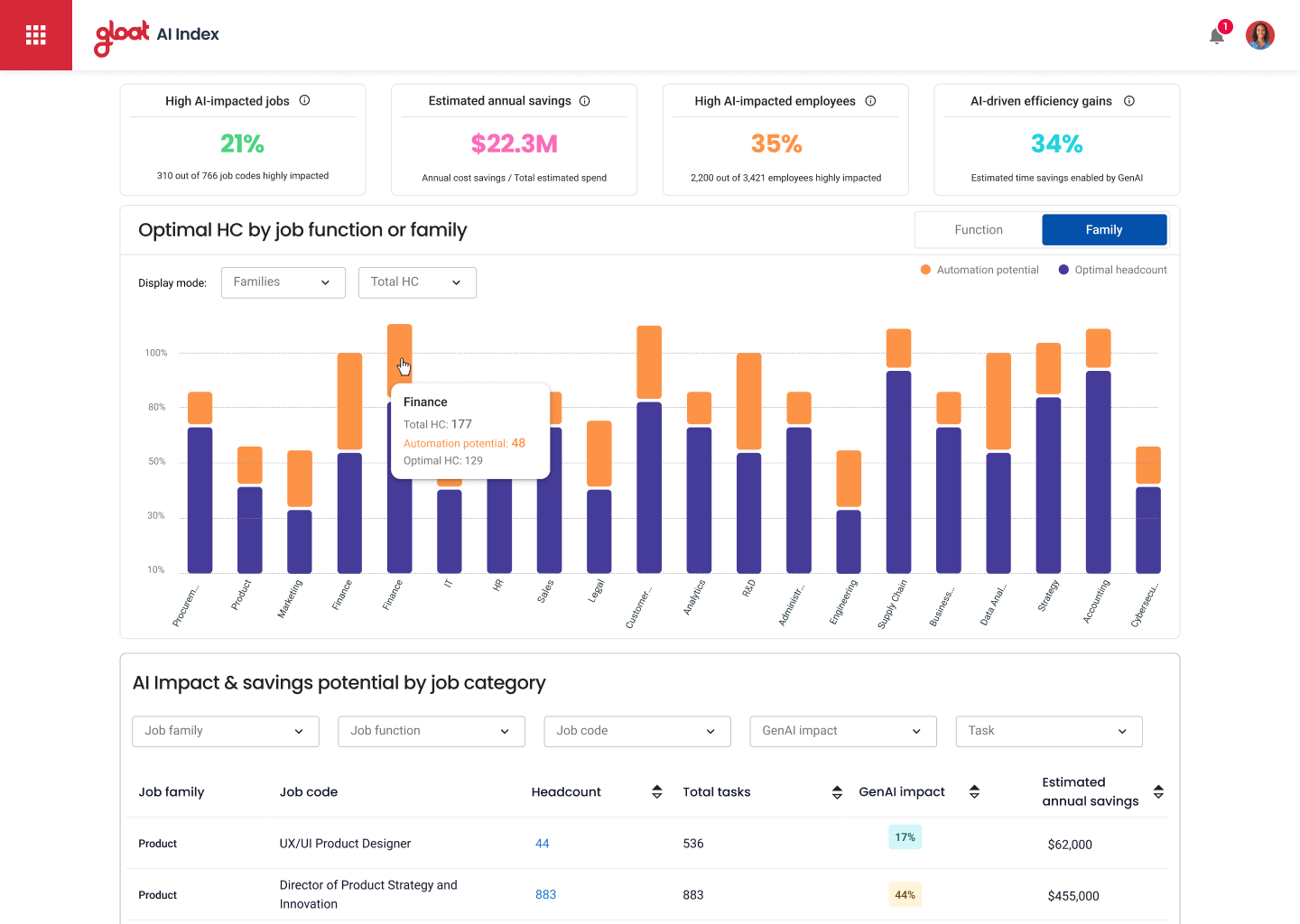Open the user profile avatar
Viewport: 1300px width, 924px height.
(1259, 35)
